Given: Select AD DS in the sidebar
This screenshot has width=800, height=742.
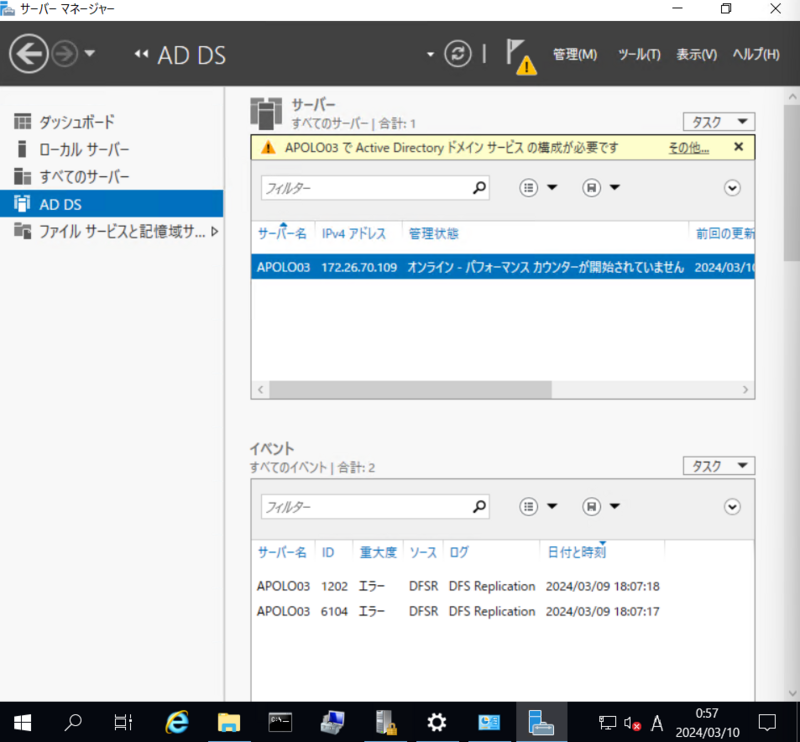Looking at the screenshot, I should pyautogui.click(x=111, y=204).
